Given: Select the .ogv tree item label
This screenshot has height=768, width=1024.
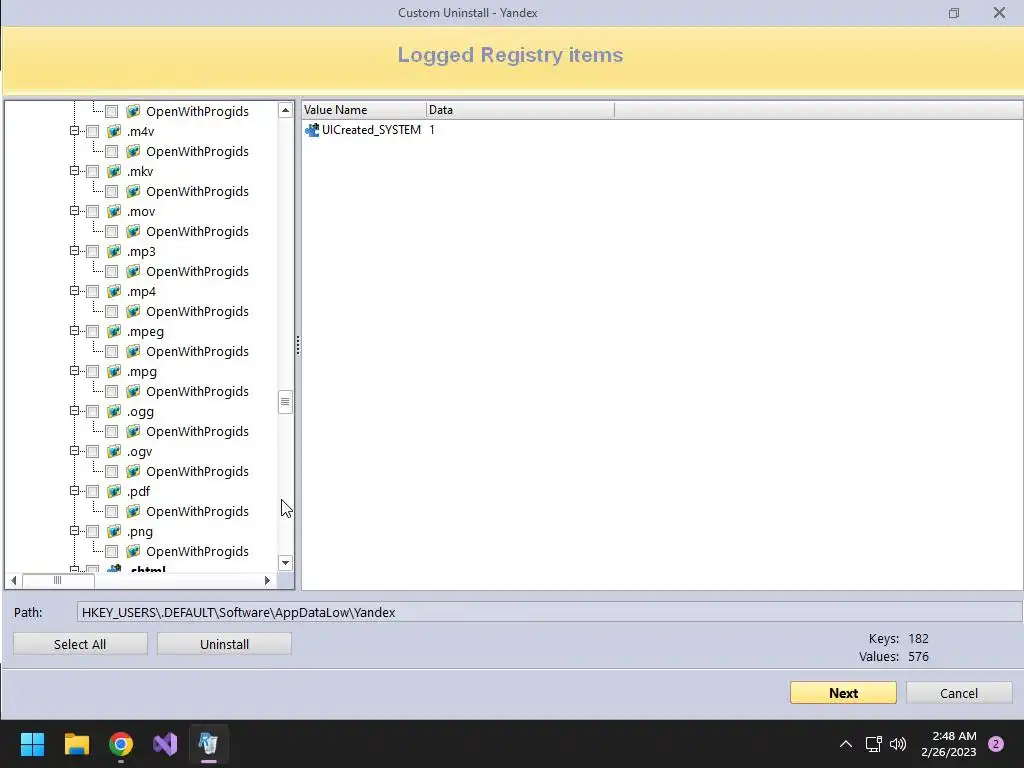Looking at the screenshot, I should pos(140,451).
